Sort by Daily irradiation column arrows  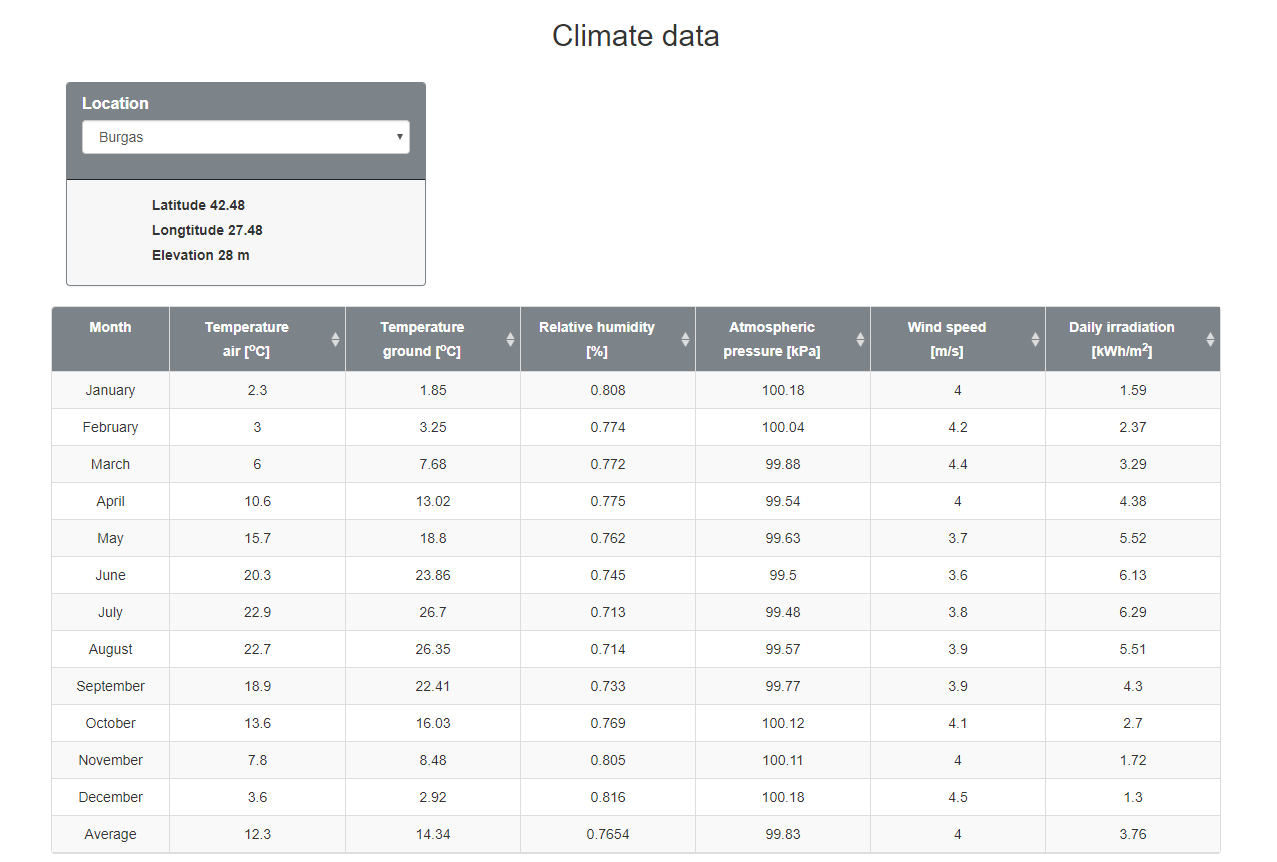pos(1210,339)
